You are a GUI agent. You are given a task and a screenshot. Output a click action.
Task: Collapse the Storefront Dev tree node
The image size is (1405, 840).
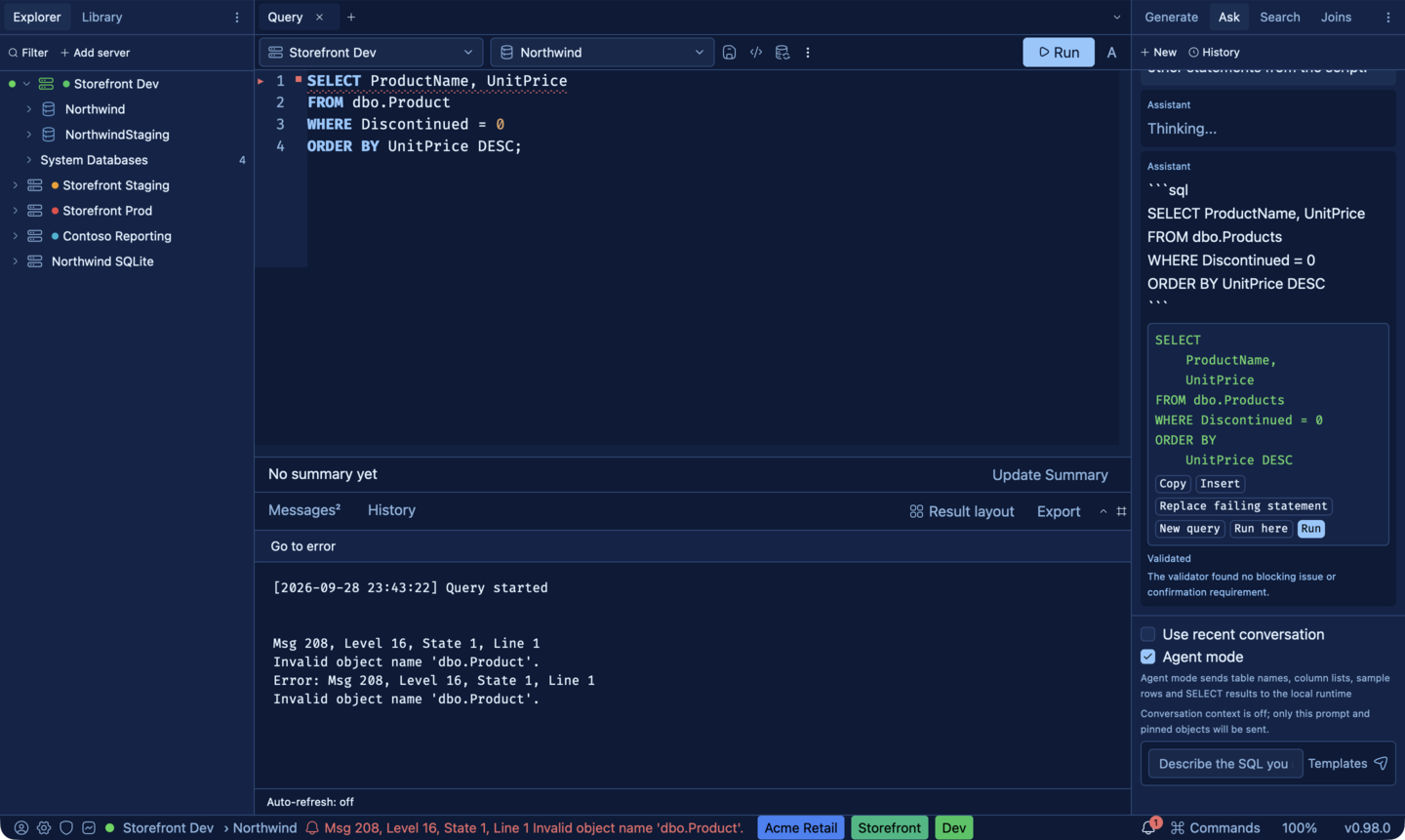[26, 84]
